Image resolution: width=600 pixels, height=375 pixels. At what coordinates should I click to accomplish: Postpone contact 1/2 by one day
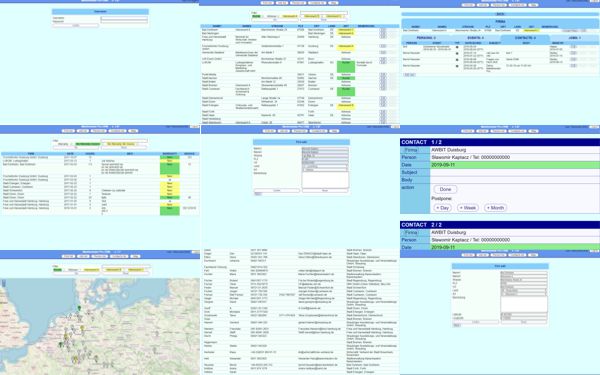tap(442, 208)
